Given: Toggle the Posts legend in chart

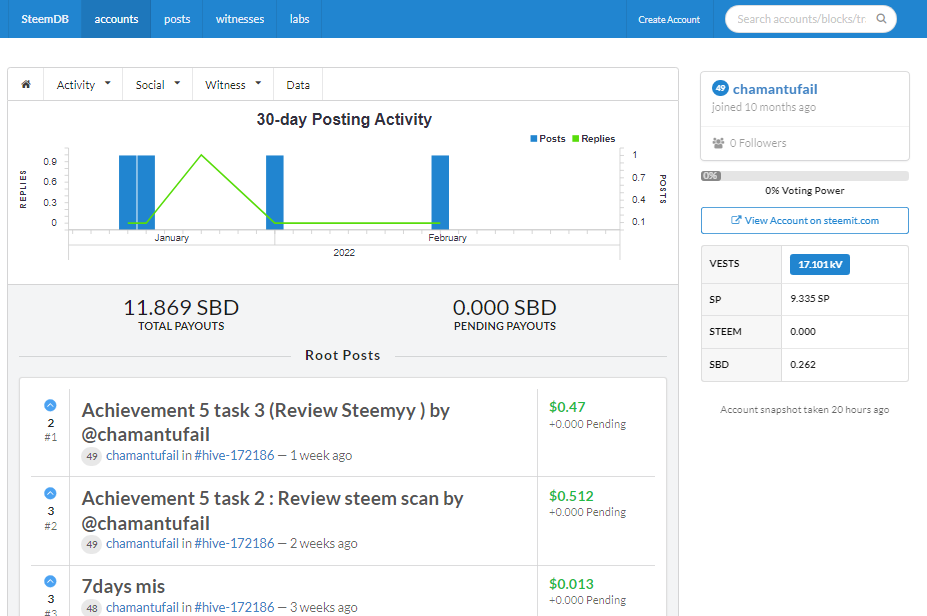Looking at the screenshot, I should coord(547,138).
